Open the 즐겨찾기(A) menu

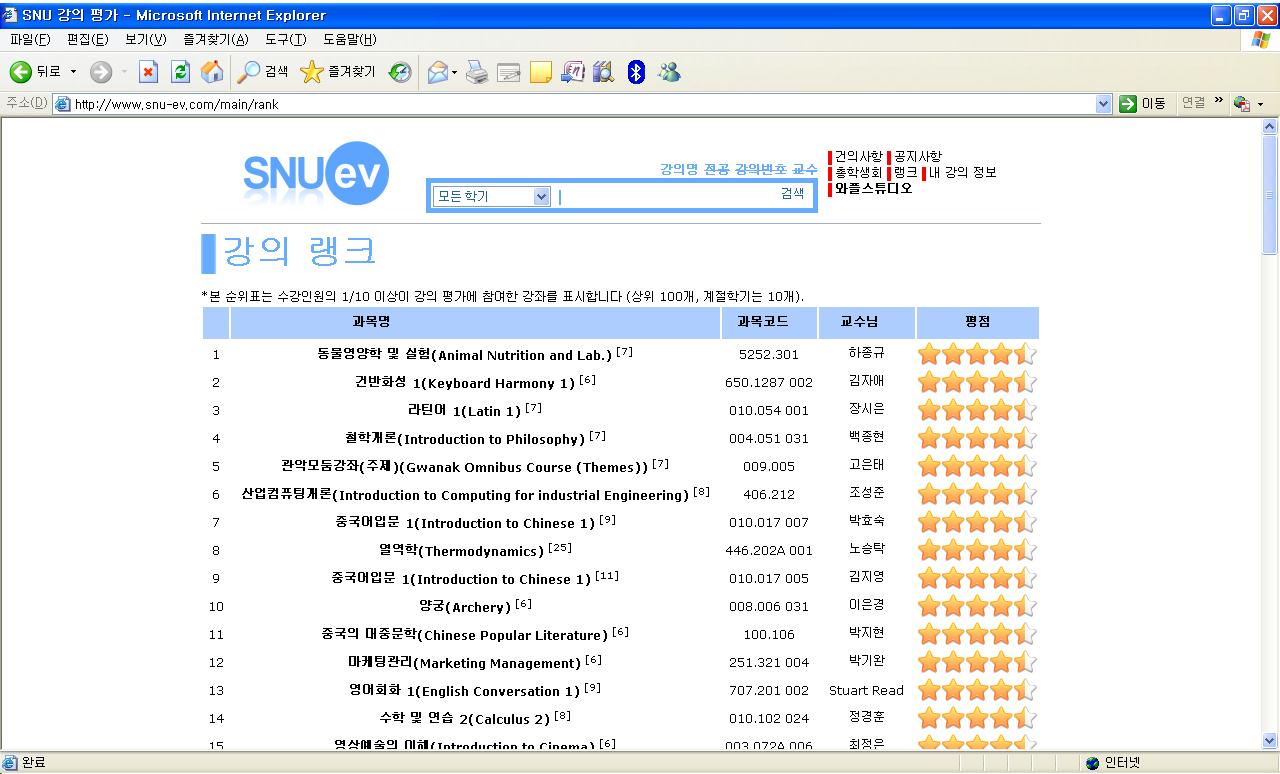tap(215, 39)
